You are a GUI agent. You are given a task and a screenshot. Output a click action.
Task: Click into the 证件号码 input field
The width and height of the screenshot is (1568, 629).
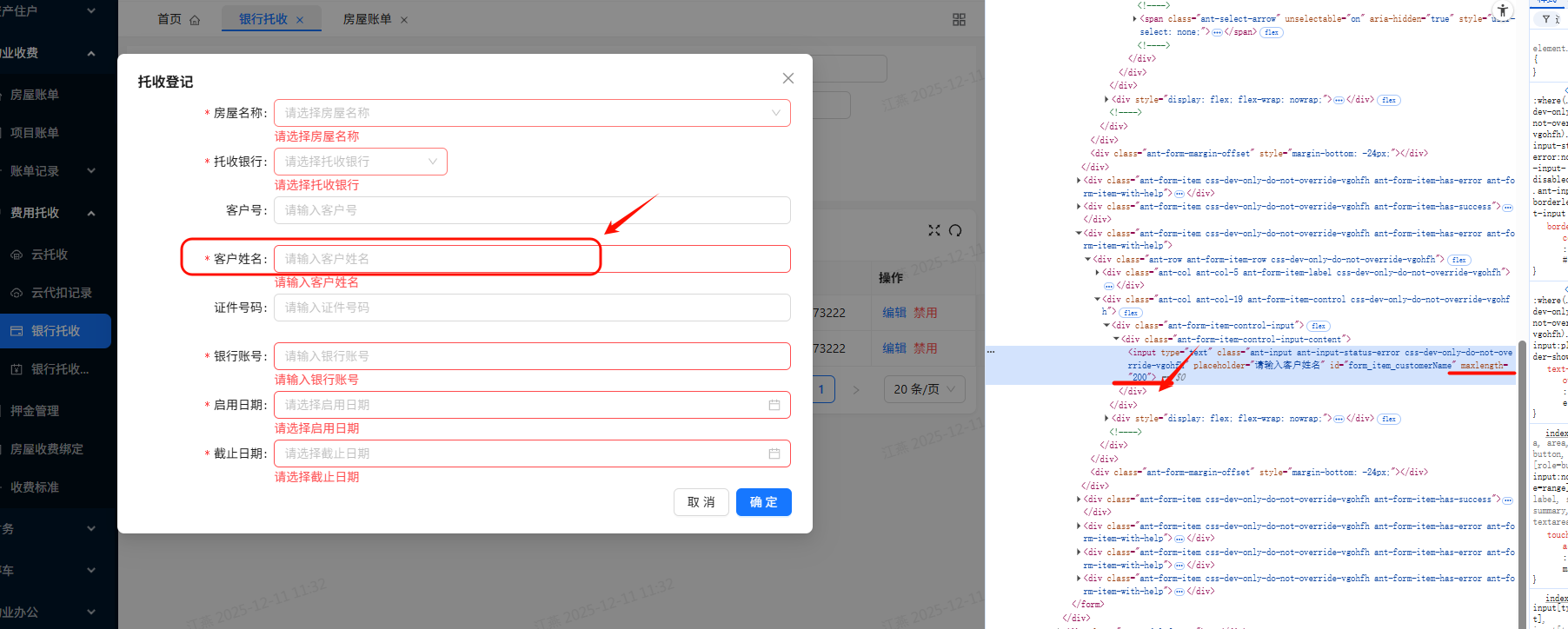point(531,308)
